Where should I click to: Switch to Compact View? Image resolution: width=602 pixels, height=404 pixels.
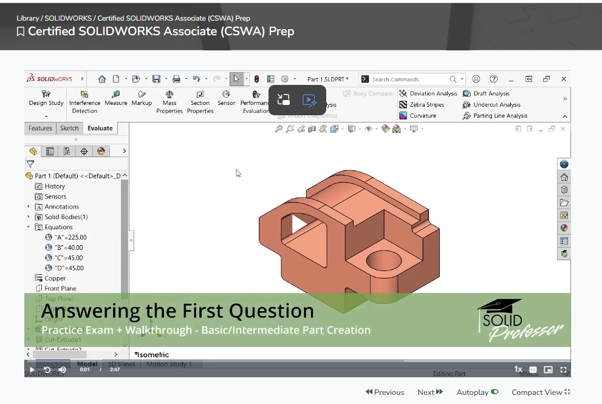click(541, 392)
